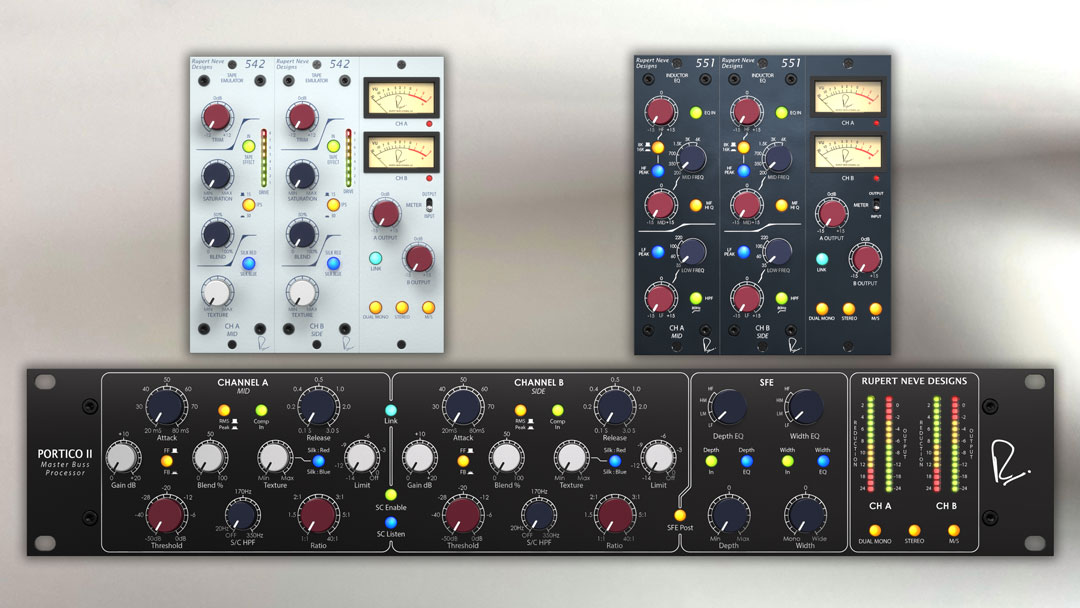This screenshot has height=608, width=1080.
Task: Toggle 542 CH B Silk button
Action: [333, 263]
